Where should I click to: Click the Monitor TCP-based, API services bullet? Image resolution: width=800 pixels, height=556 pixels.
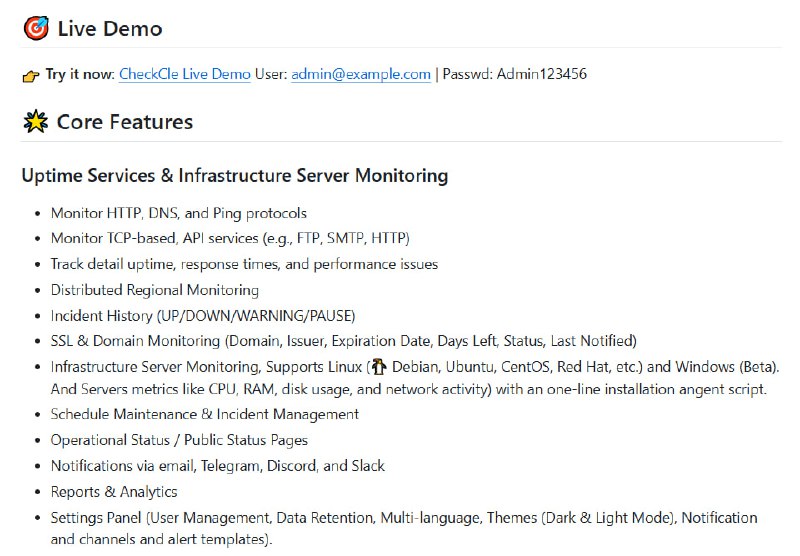(x=230, y=238)
